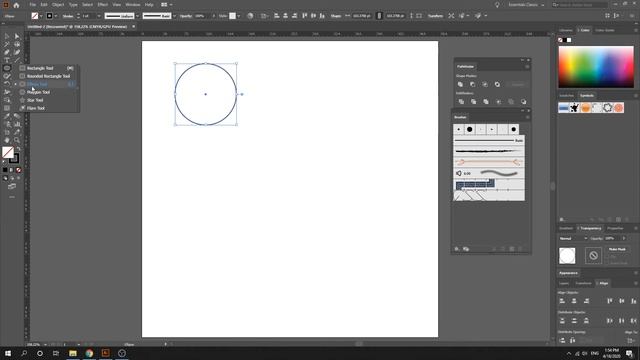Image resolution: width=640 pixels, height=360 pixels.
Task: Select the Type tool
Action: (x=7, y=60)
